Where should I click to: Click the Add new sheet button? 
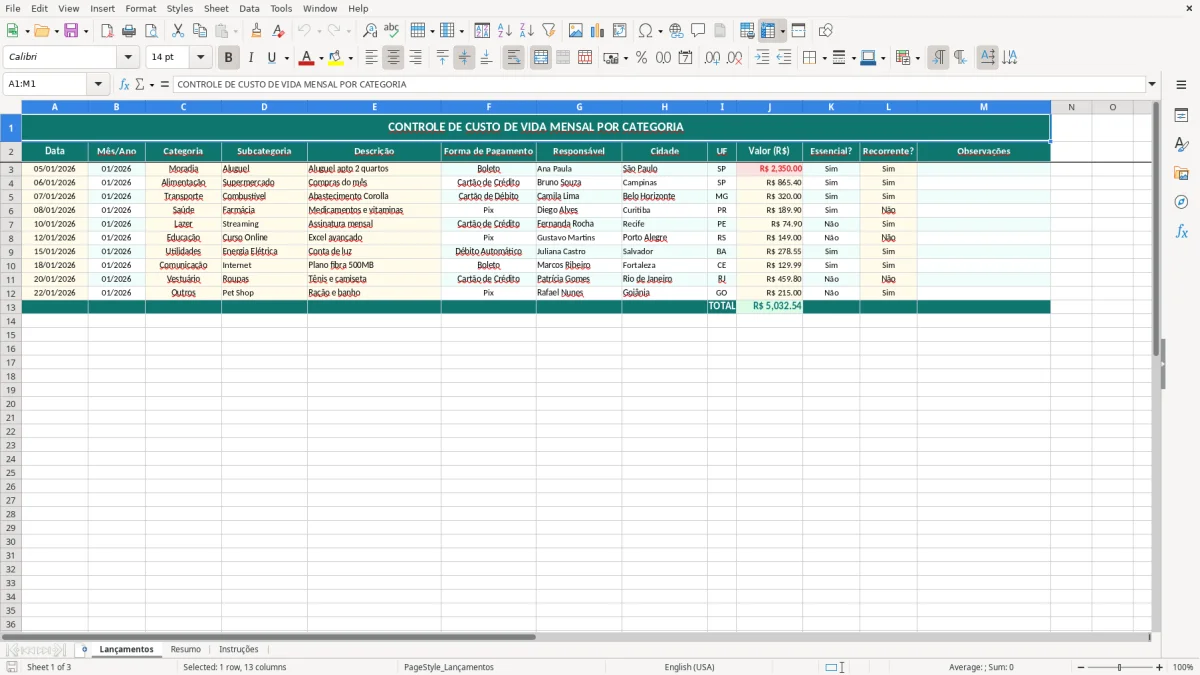tap(84, 649)
